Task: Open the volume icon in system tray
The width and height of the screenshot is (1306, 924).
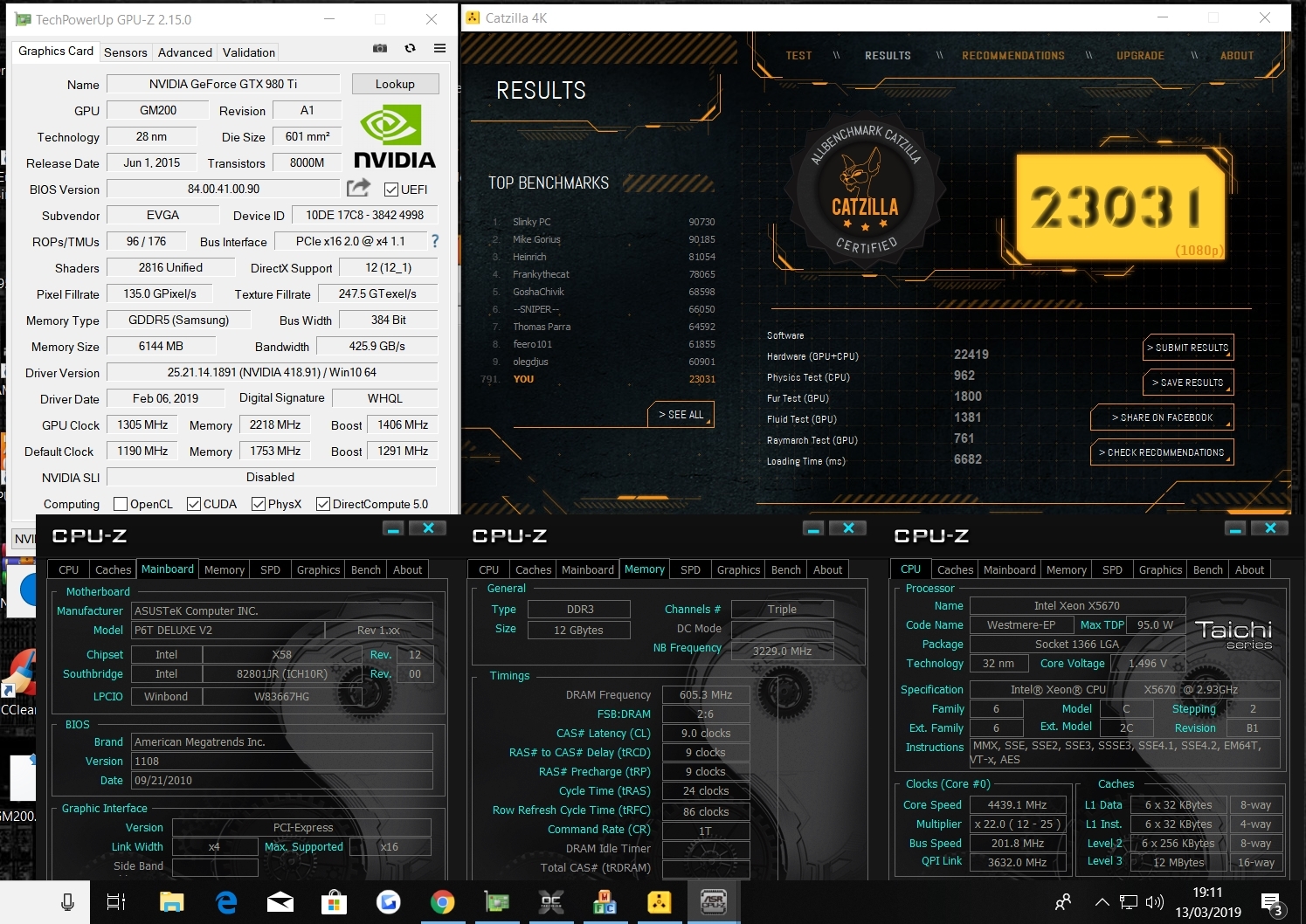Action: pyautogui.click(x=1155, y=902)
